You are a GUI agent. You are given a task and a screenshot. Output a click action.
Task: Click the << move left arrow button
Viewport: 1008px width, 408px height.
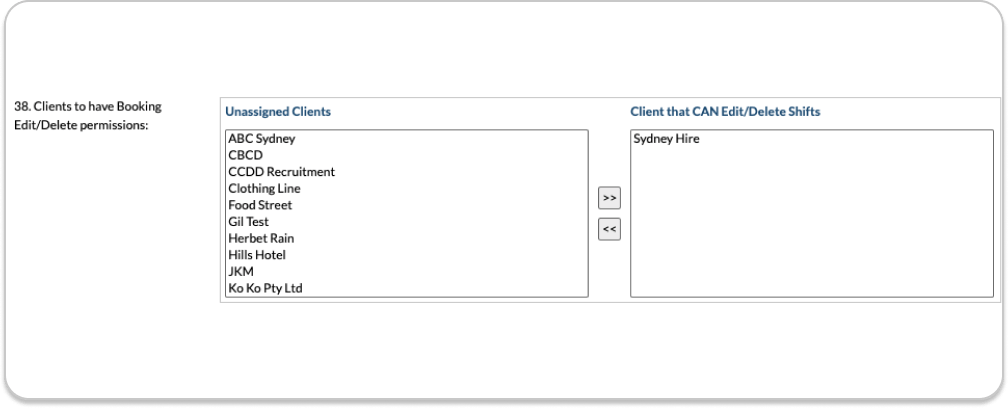click(x=609, y=229)
